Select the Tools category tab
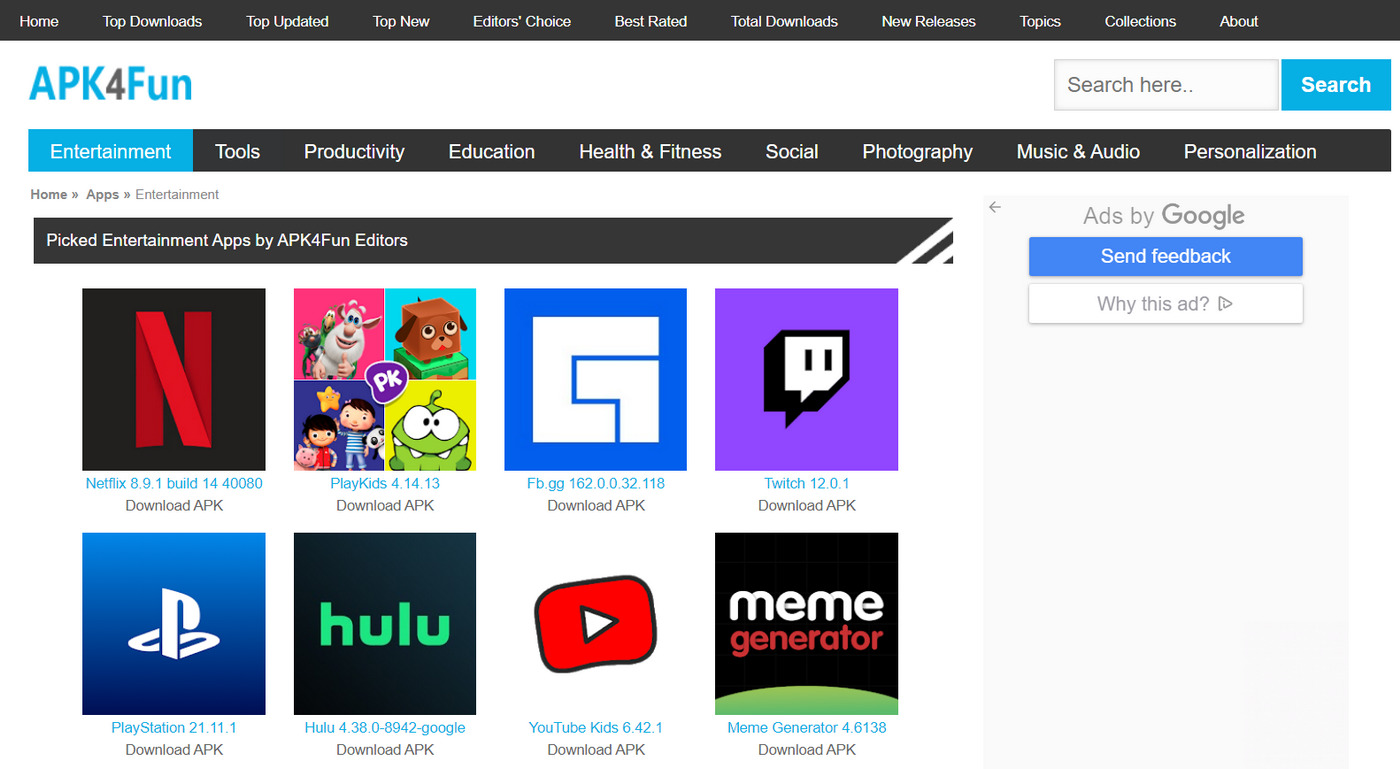This screenshot has width=1400, height=769. (x=237, y=151)
